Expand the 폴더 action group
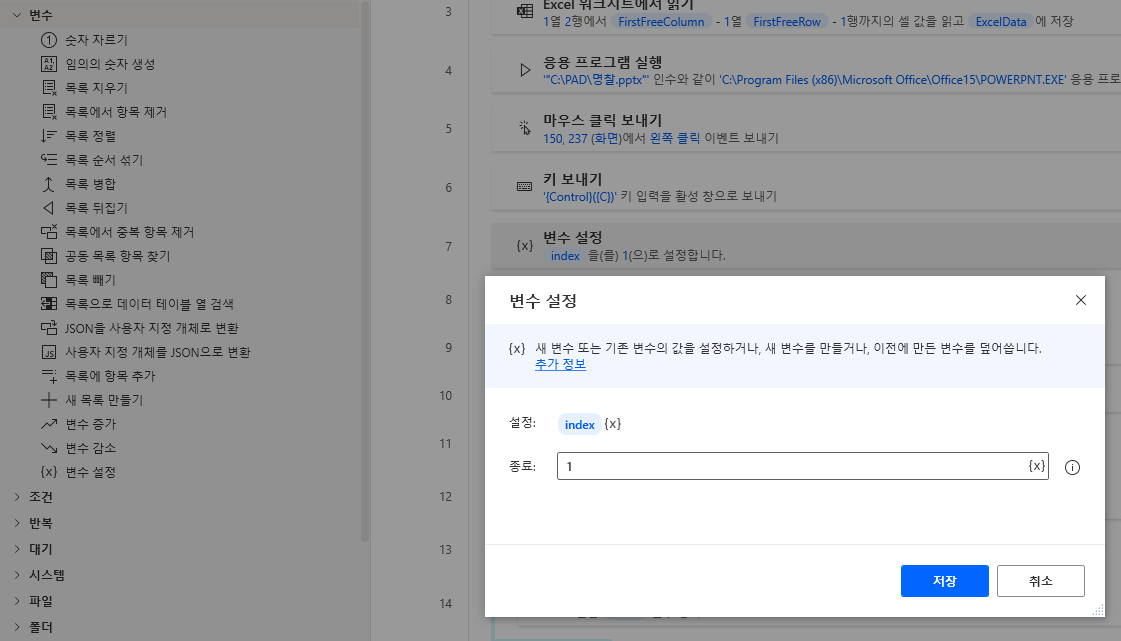The height and width of the screenshot is (641, 1121). pos(17,627)
